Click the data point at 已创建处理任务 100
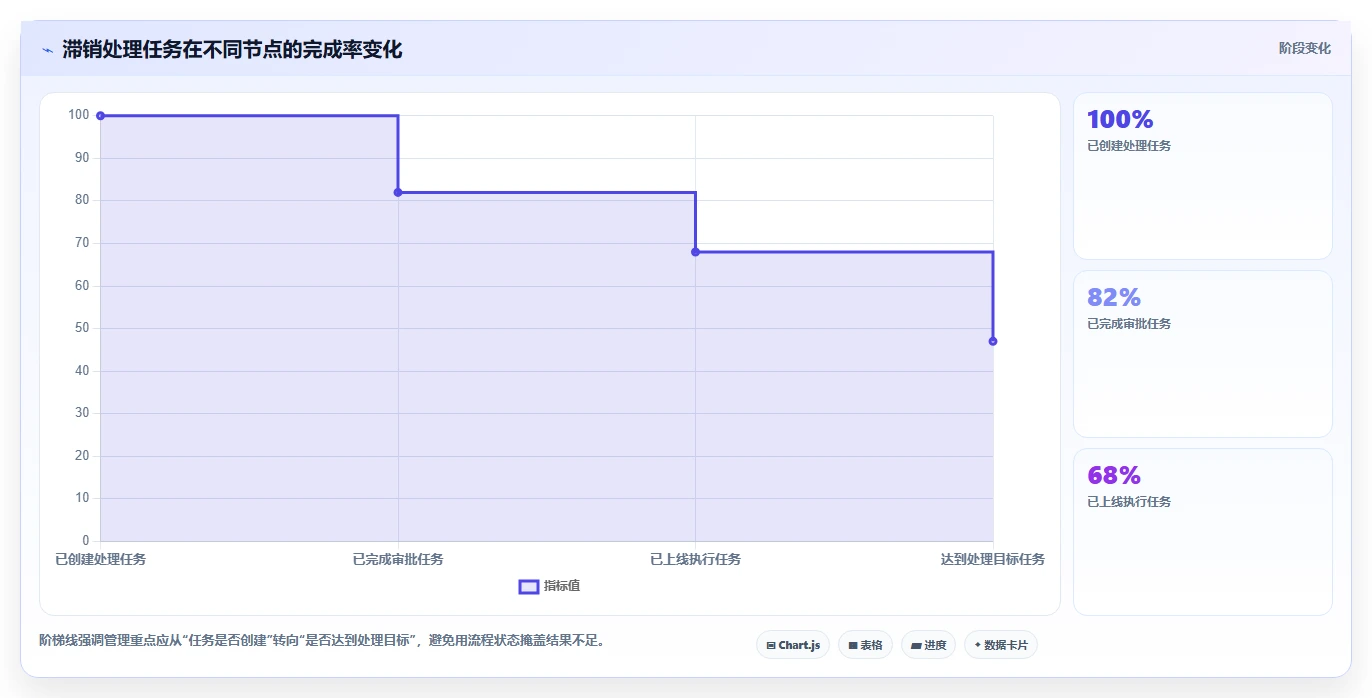 point(100,116)
